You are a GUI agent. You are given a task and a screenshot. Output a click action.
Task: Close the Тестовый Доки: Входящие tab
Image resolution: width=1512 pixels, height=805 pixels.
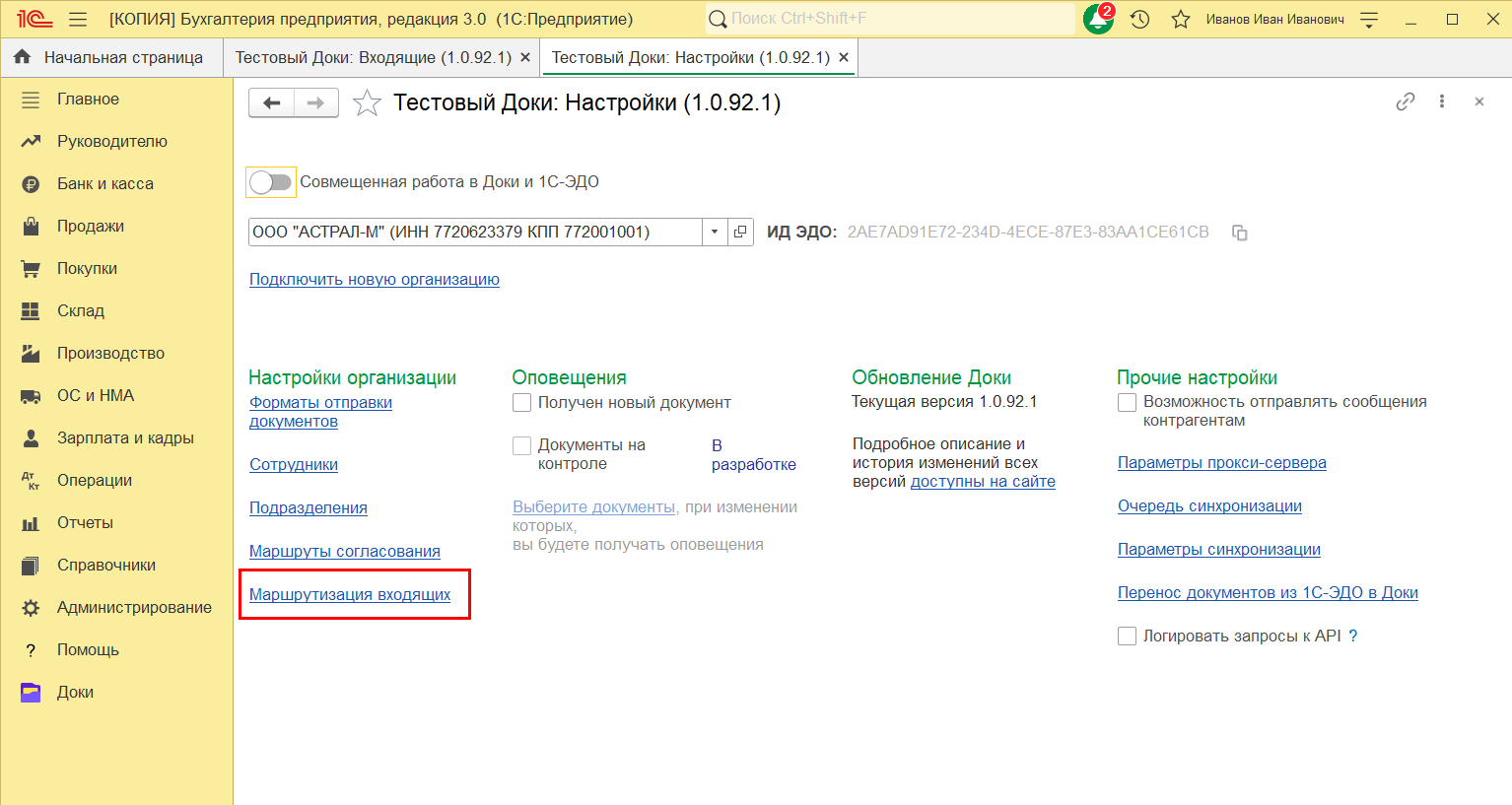525,57
